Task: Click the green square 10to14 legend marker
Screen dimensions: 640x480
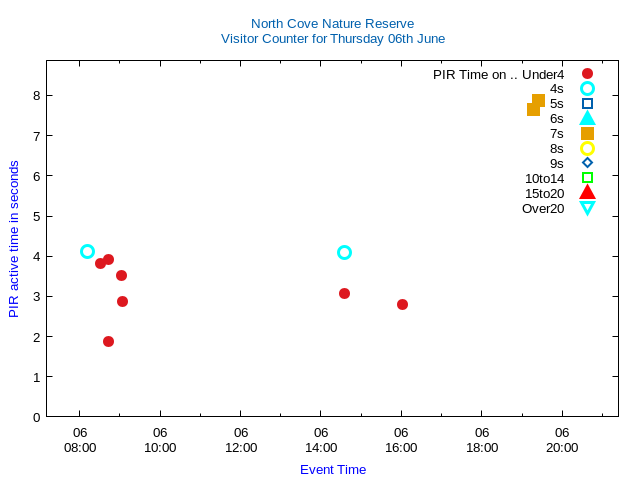Action: tap(587, 178)
